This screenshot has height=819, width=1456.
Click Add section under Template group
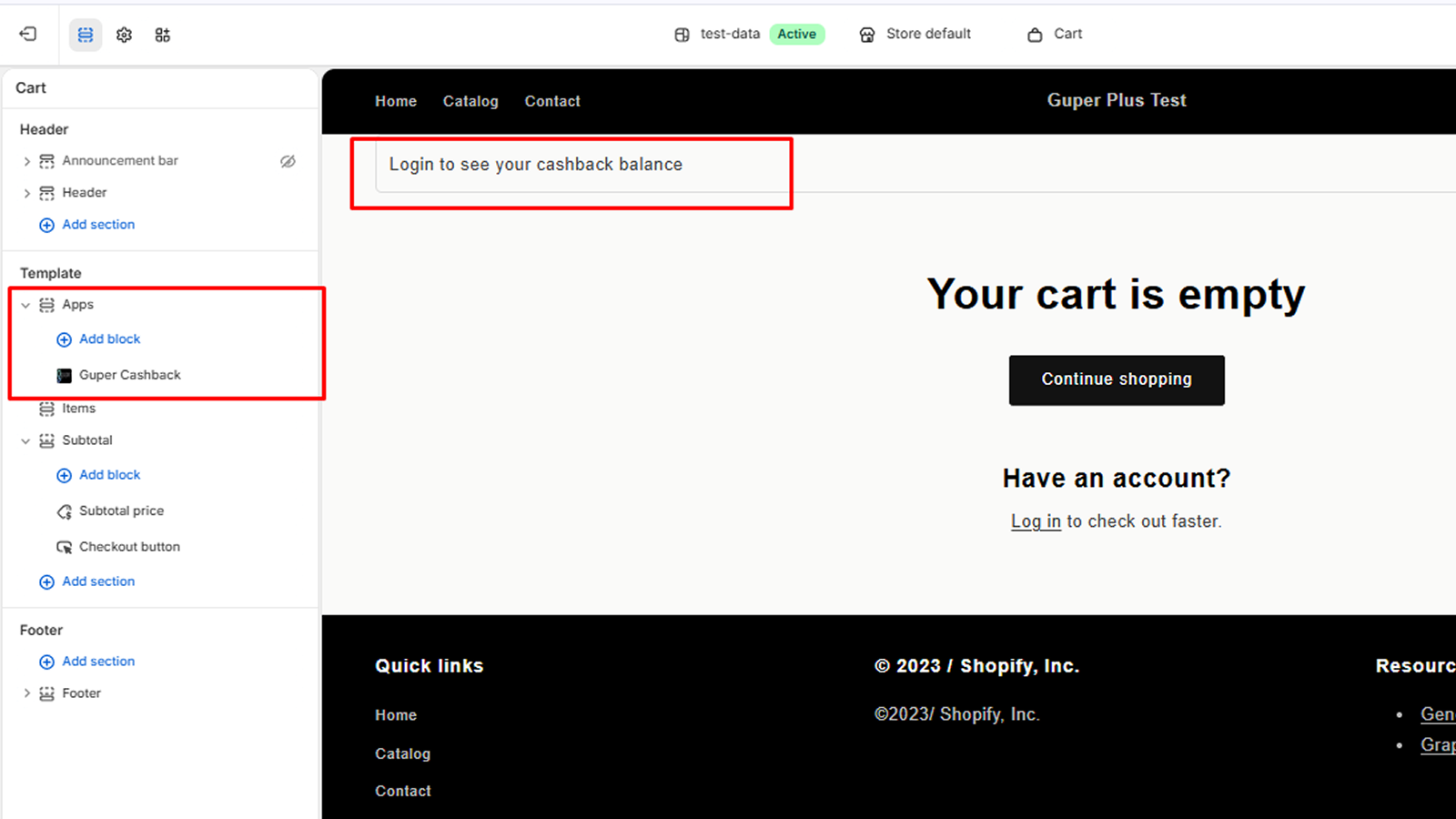(x=98, y=581)
